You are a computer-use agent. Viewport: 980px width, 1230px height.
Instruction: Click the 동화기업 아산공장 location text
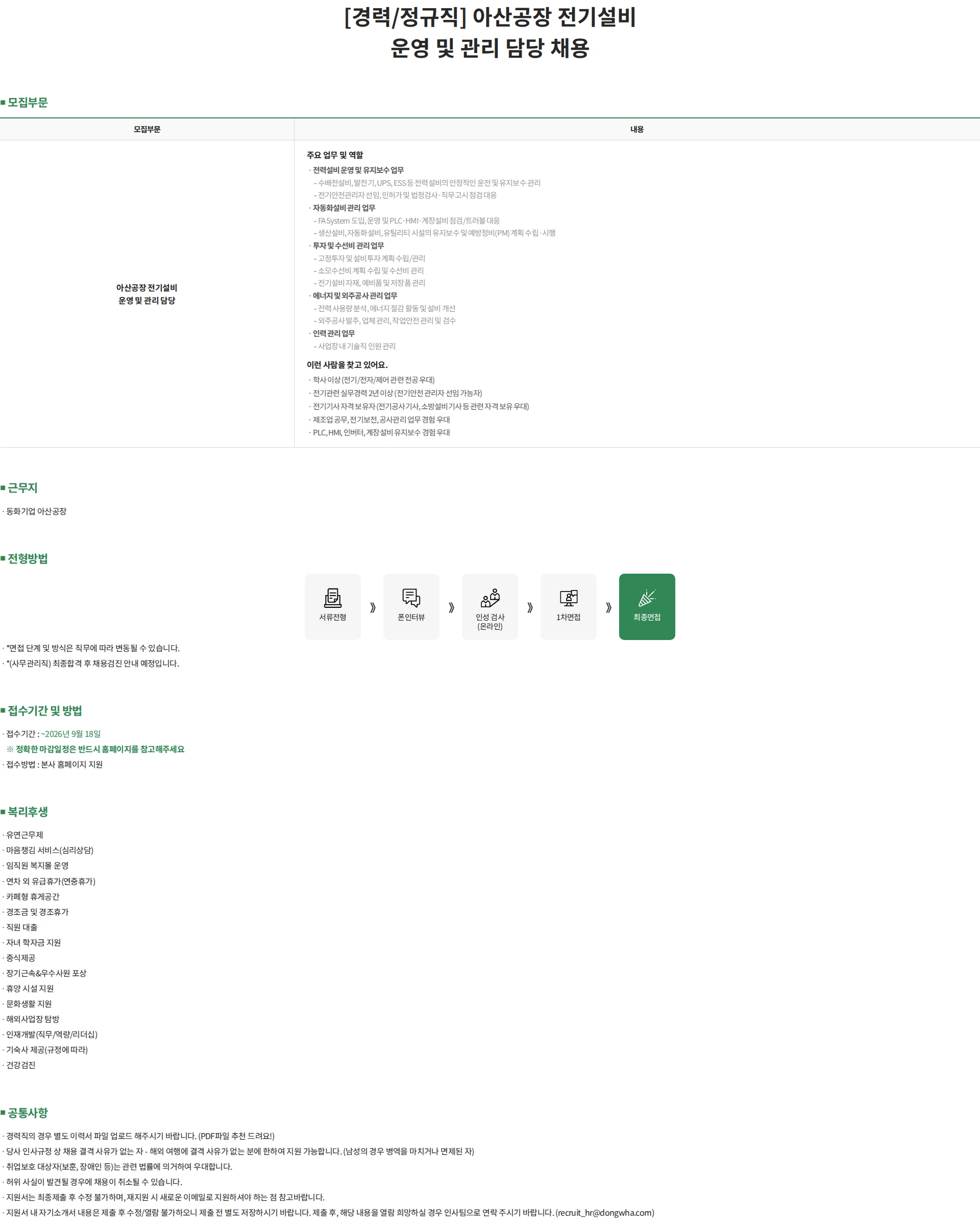36,511
